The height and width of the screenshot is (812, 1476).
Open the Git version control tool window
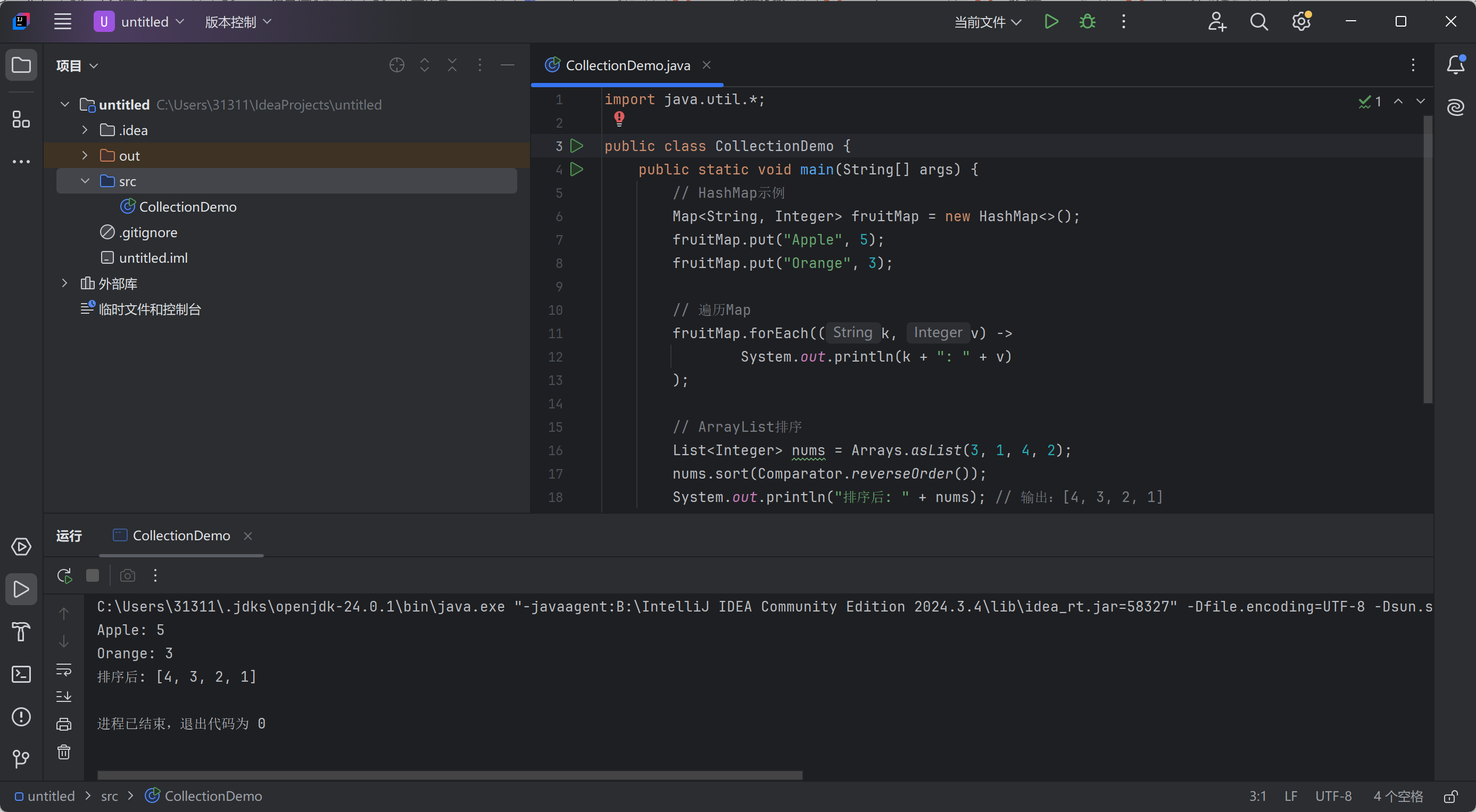21,759
